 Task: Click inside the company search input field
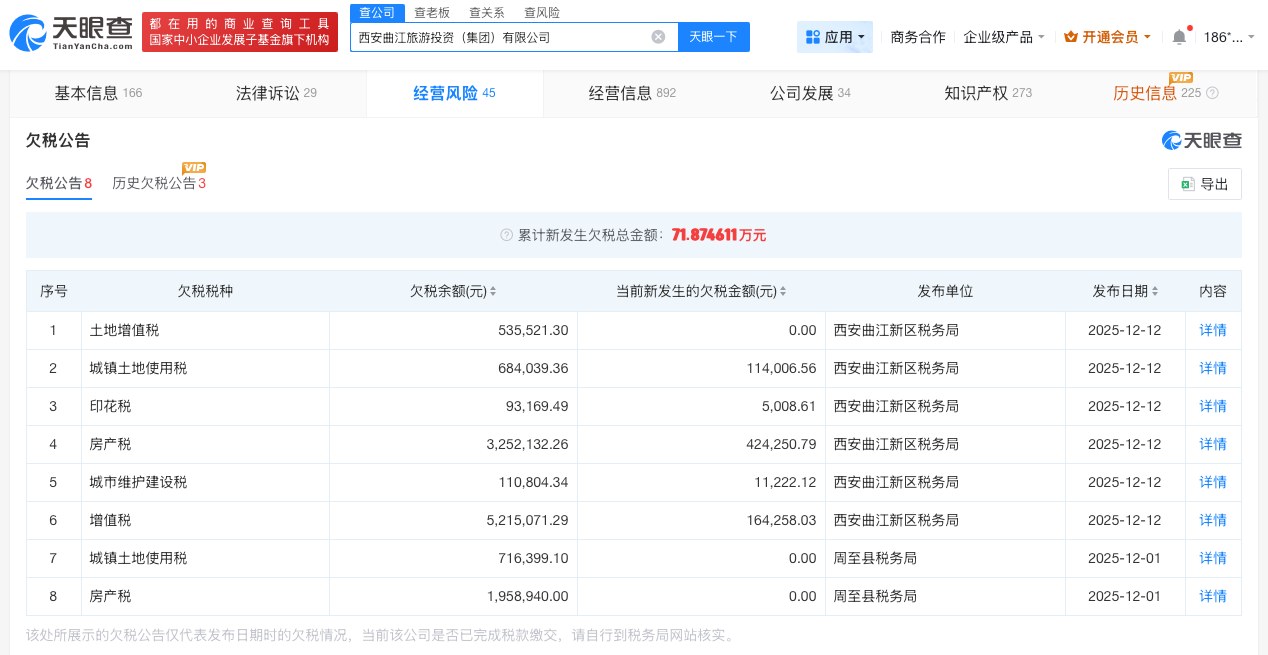click(500, 37)
